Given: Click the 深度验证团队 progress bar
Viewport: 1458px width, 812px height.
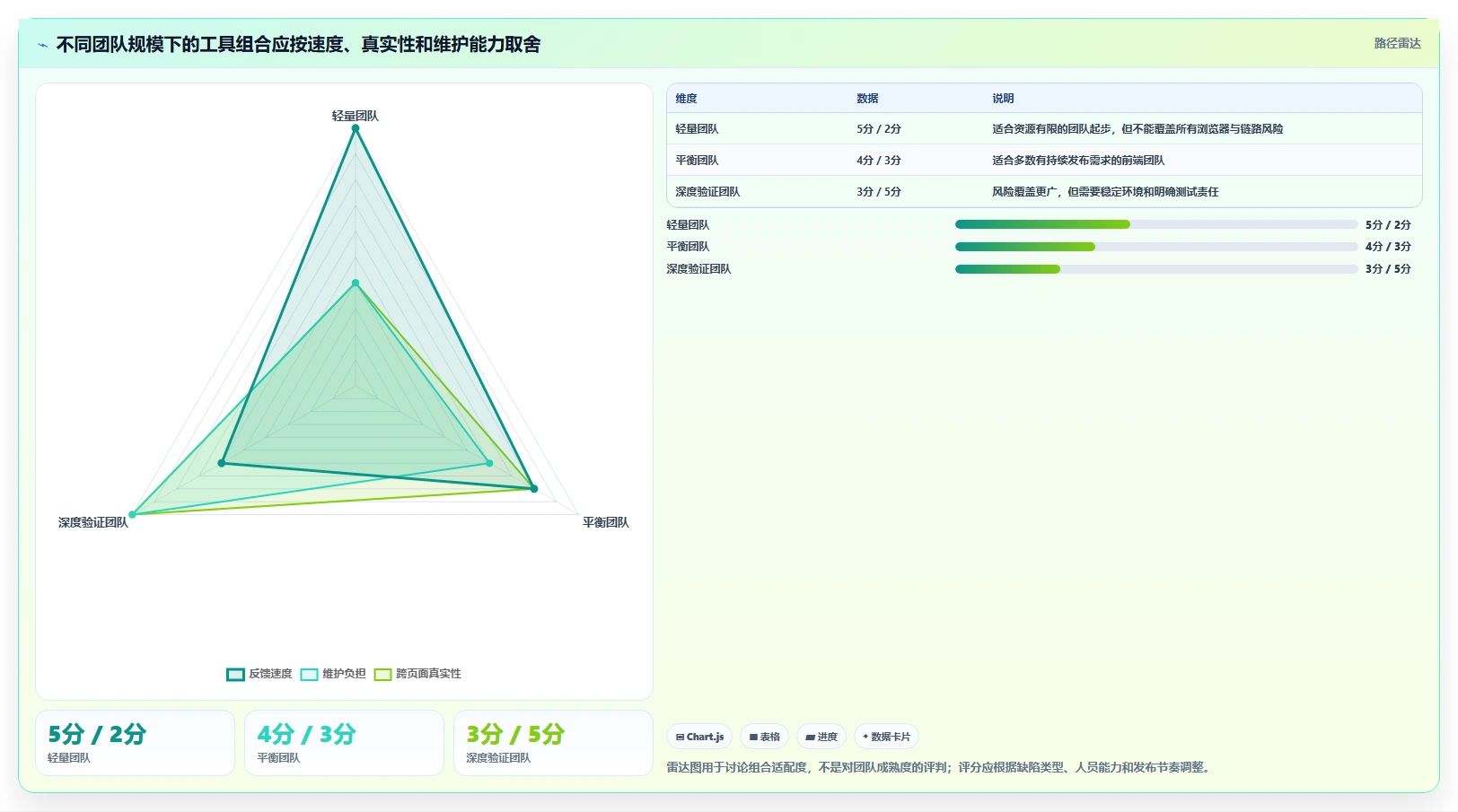Looking at the screenshot, I should tap(1156, 269).
